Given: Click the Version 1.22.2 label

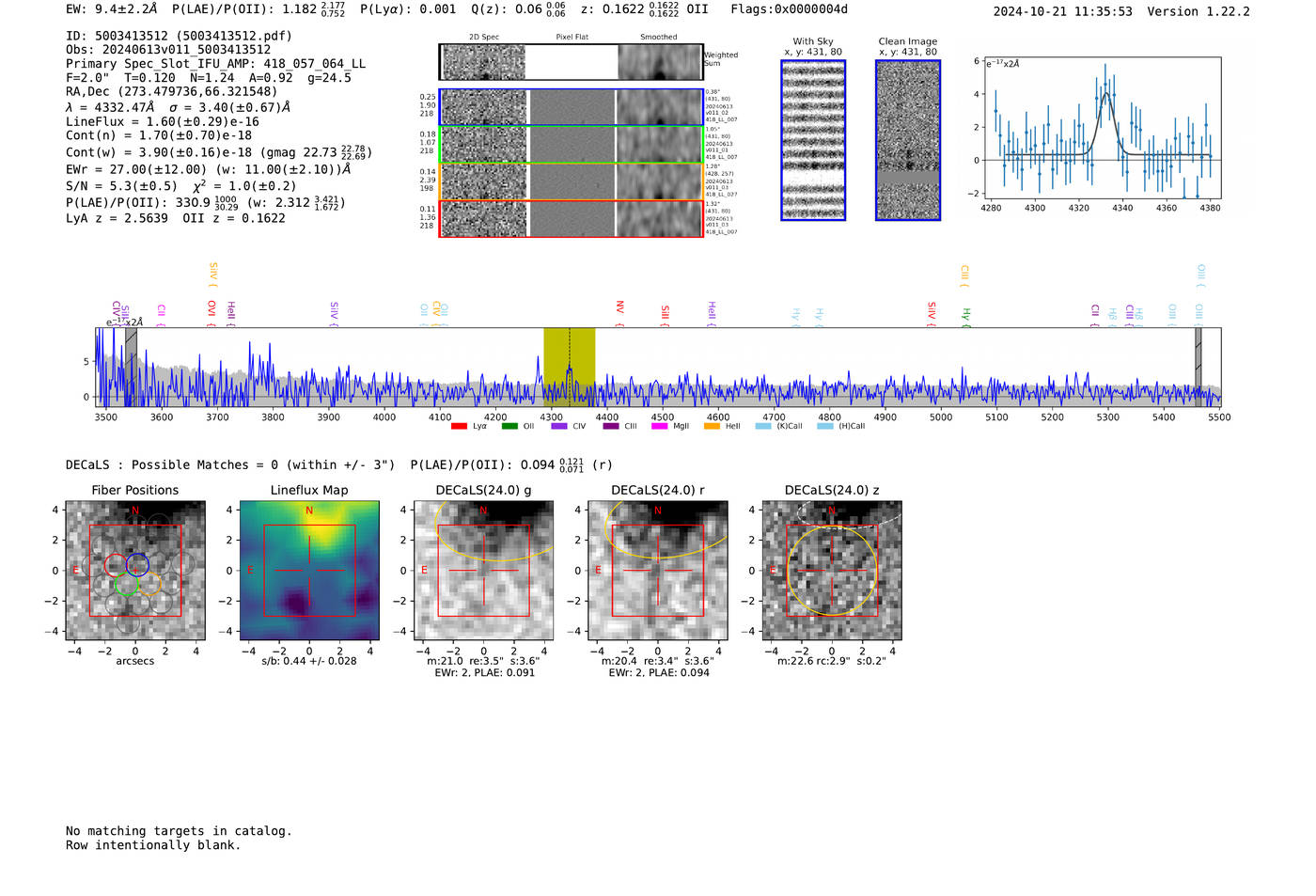Looking at the screenshot, I should pyautogui.click(x=1198, y=11).
